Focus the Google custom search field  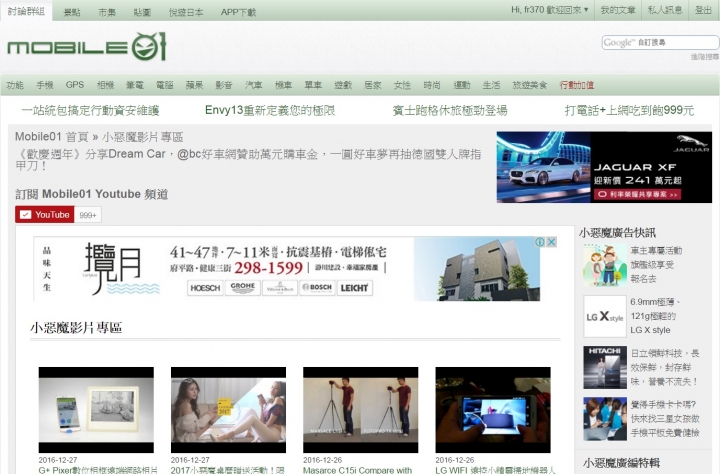(x=660, y=42)
